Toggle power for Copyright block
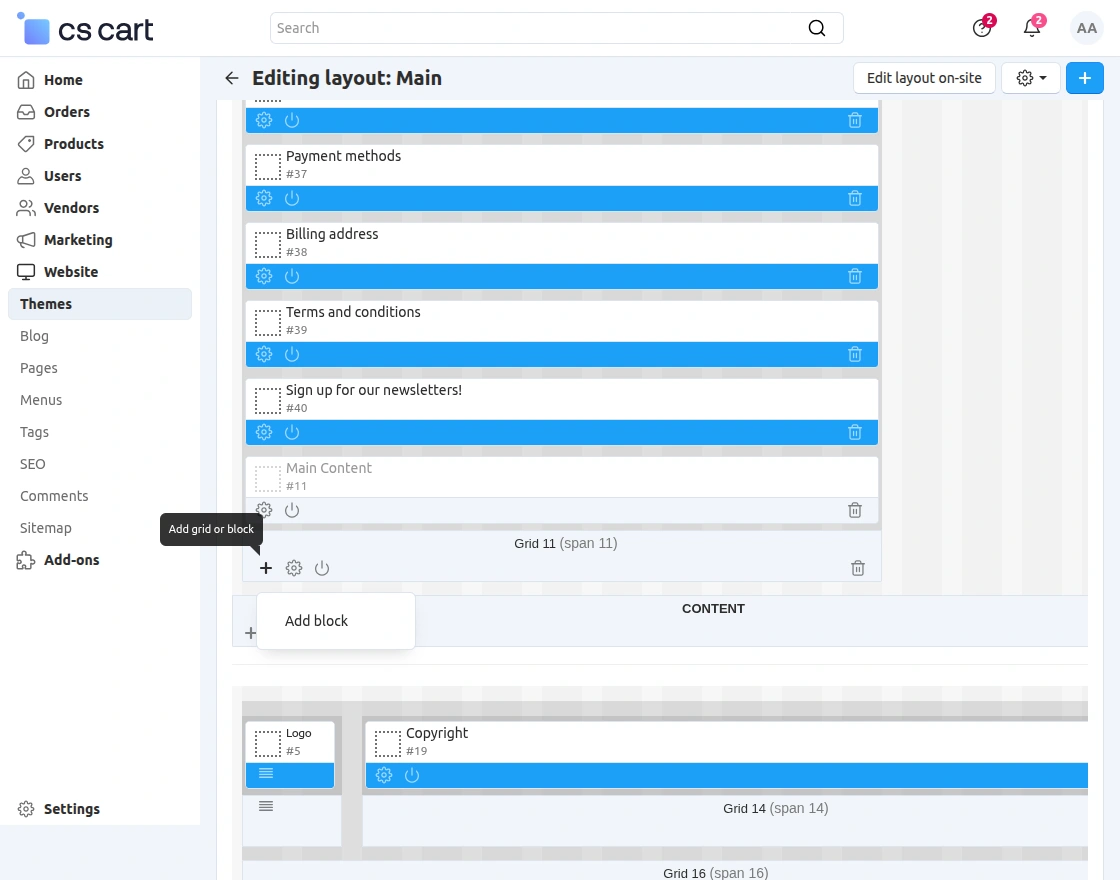 (411, 775)
